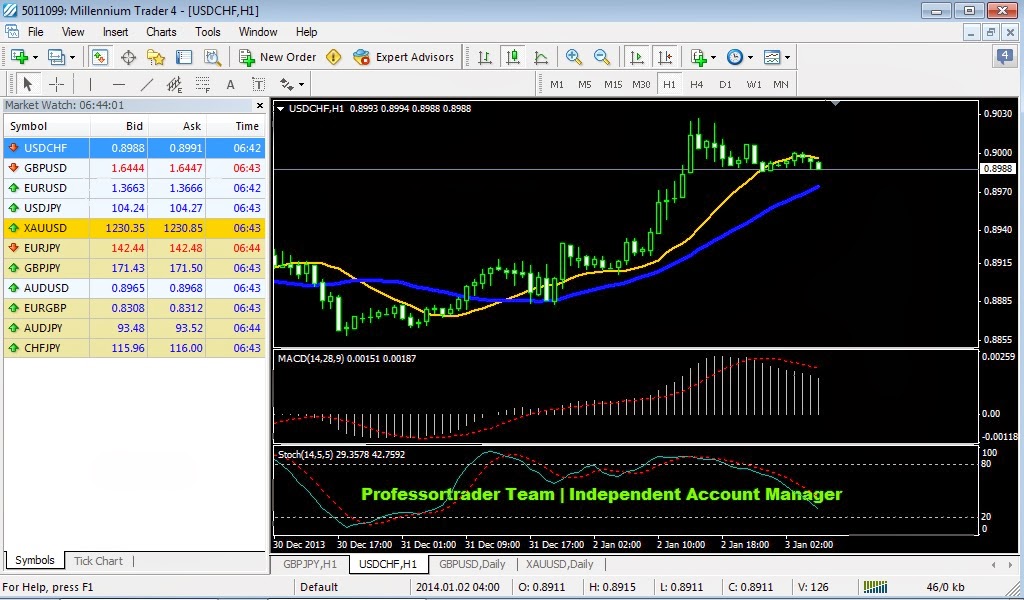The image size is (1024, 600).
Task: Open the Navigator folder-star icon
Action: (x=156, y=57)
